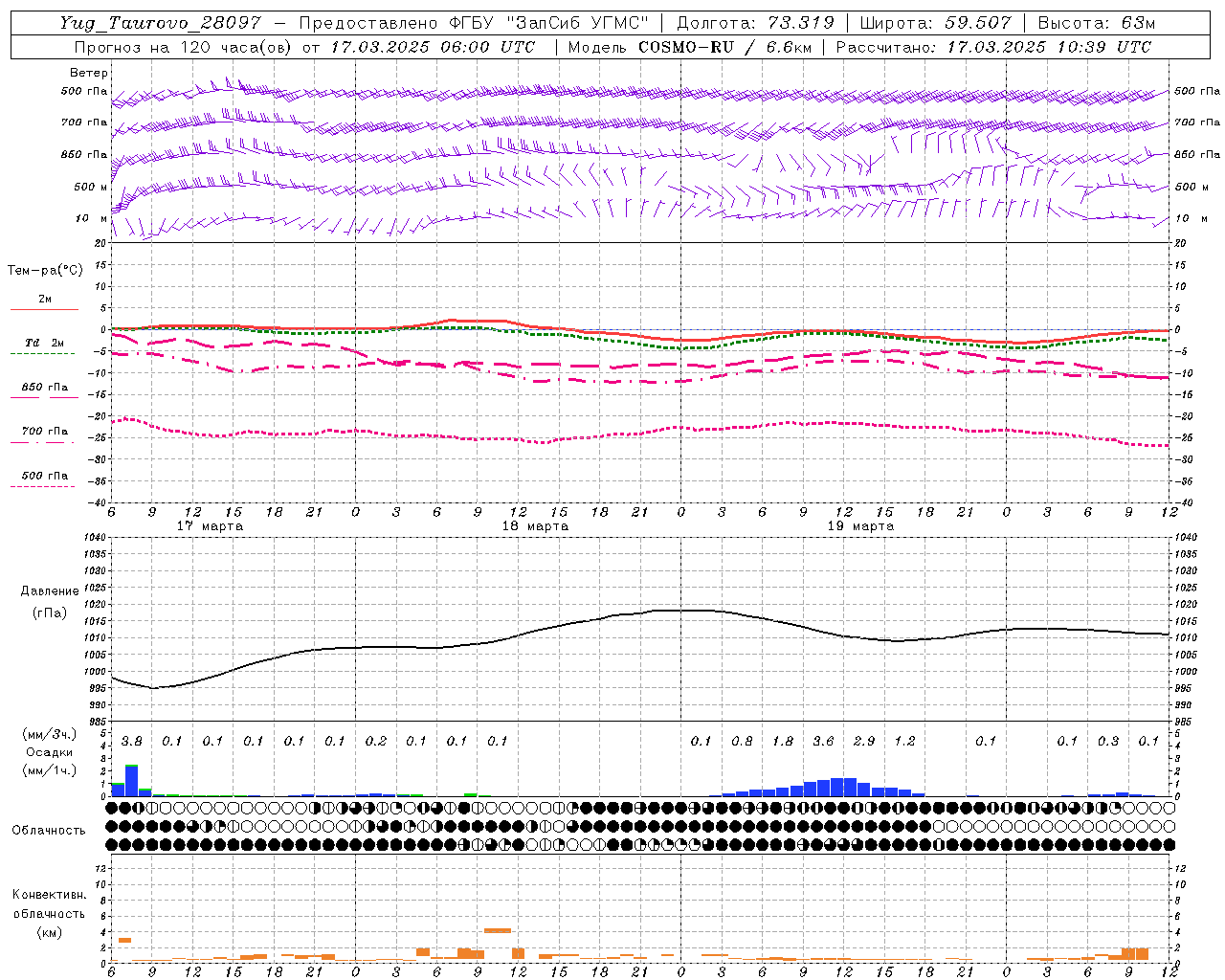Click the 19 марта date label
The image size is (1225, 980).
(860, 526)
